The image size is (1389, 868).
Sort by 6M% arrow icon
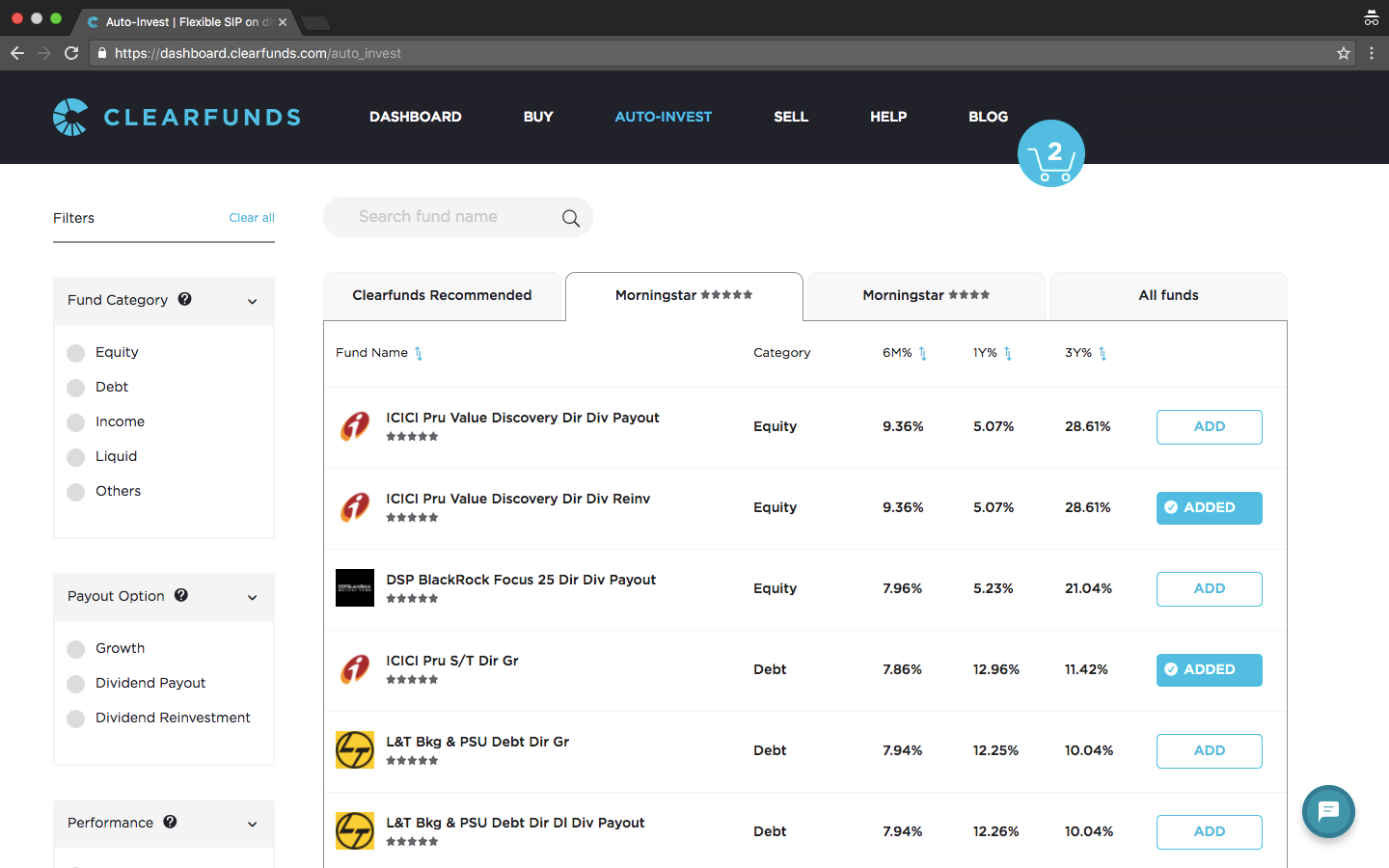click(x=922, y=353)
